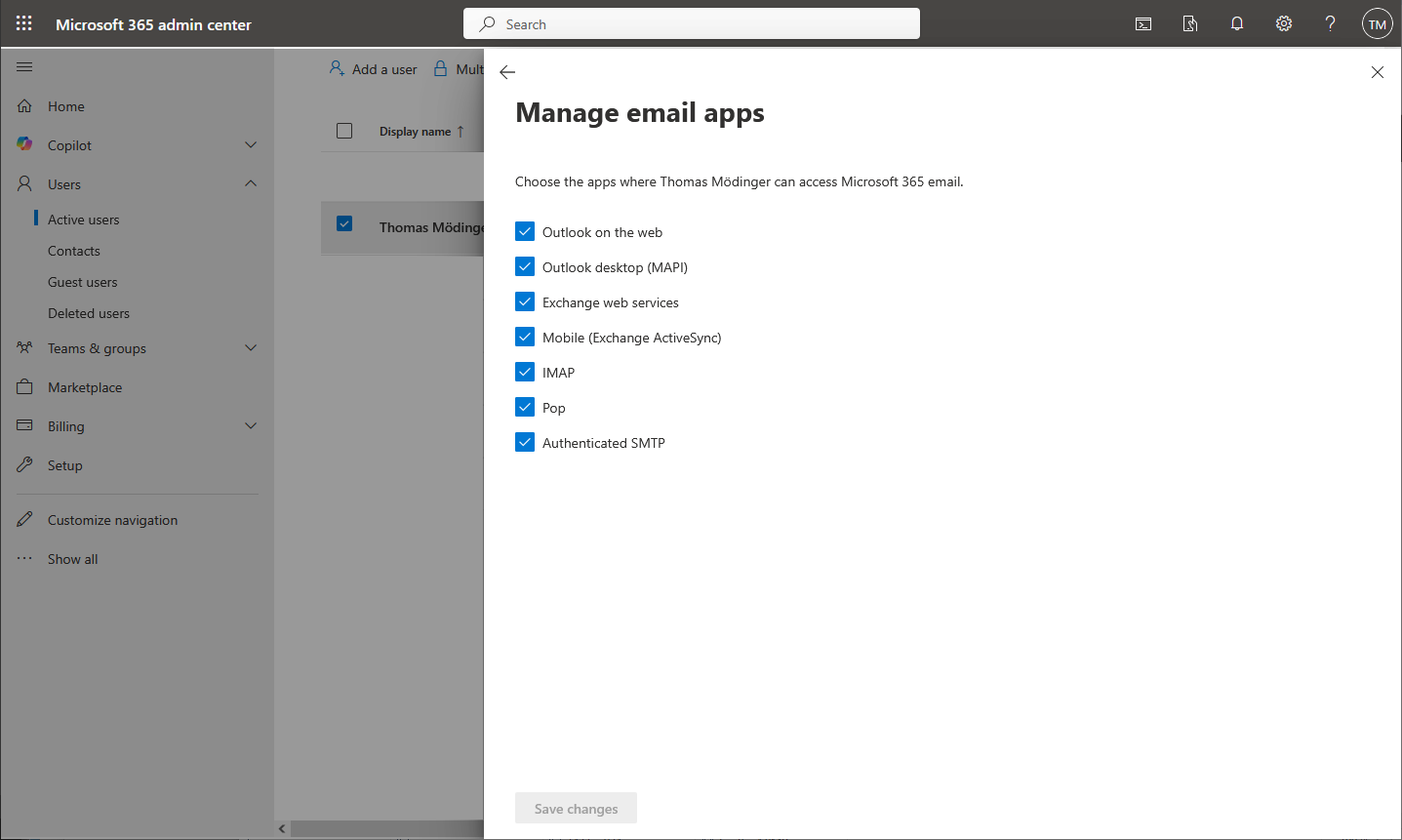This screenshot has height=840, width=1402.
Task: Open the app launcher waffle icon
Action: pyautogui.click(x=24, y=24)
